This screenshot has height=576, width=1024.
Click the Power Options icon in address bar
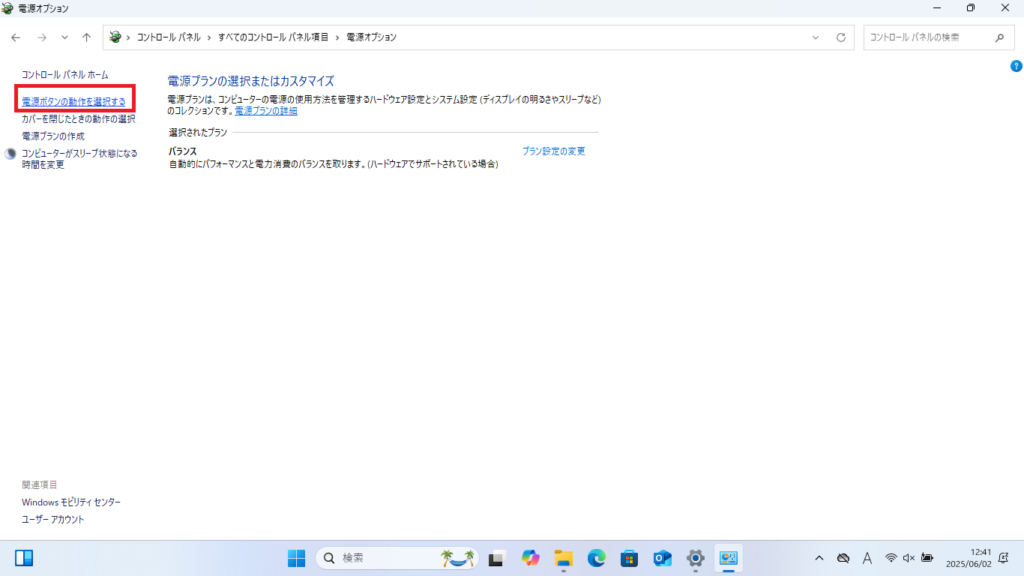pyautogui.click(x=115, y=37)
